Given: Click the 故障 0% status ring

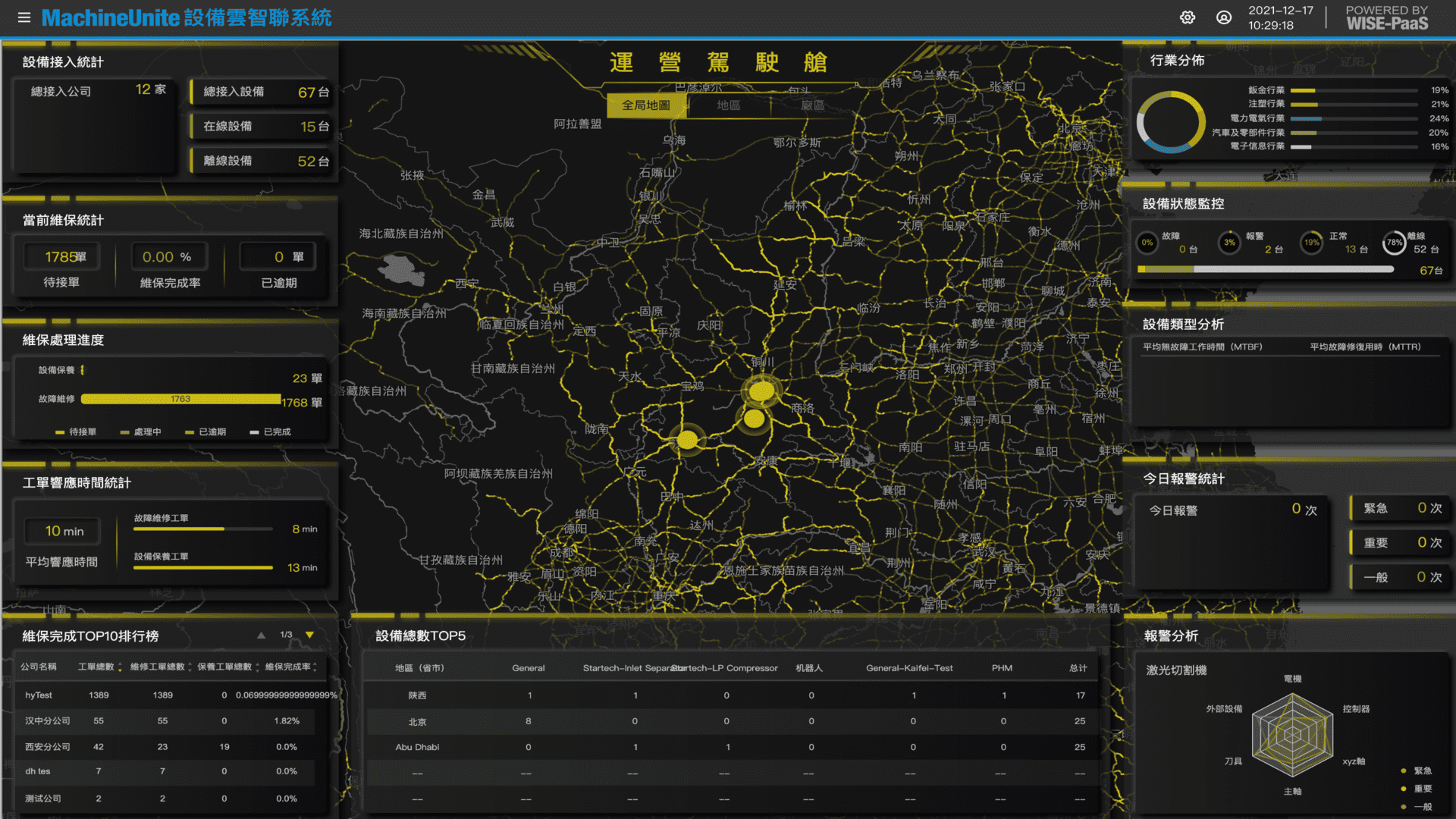Looking at the screenshot, I should (1147, 243).
